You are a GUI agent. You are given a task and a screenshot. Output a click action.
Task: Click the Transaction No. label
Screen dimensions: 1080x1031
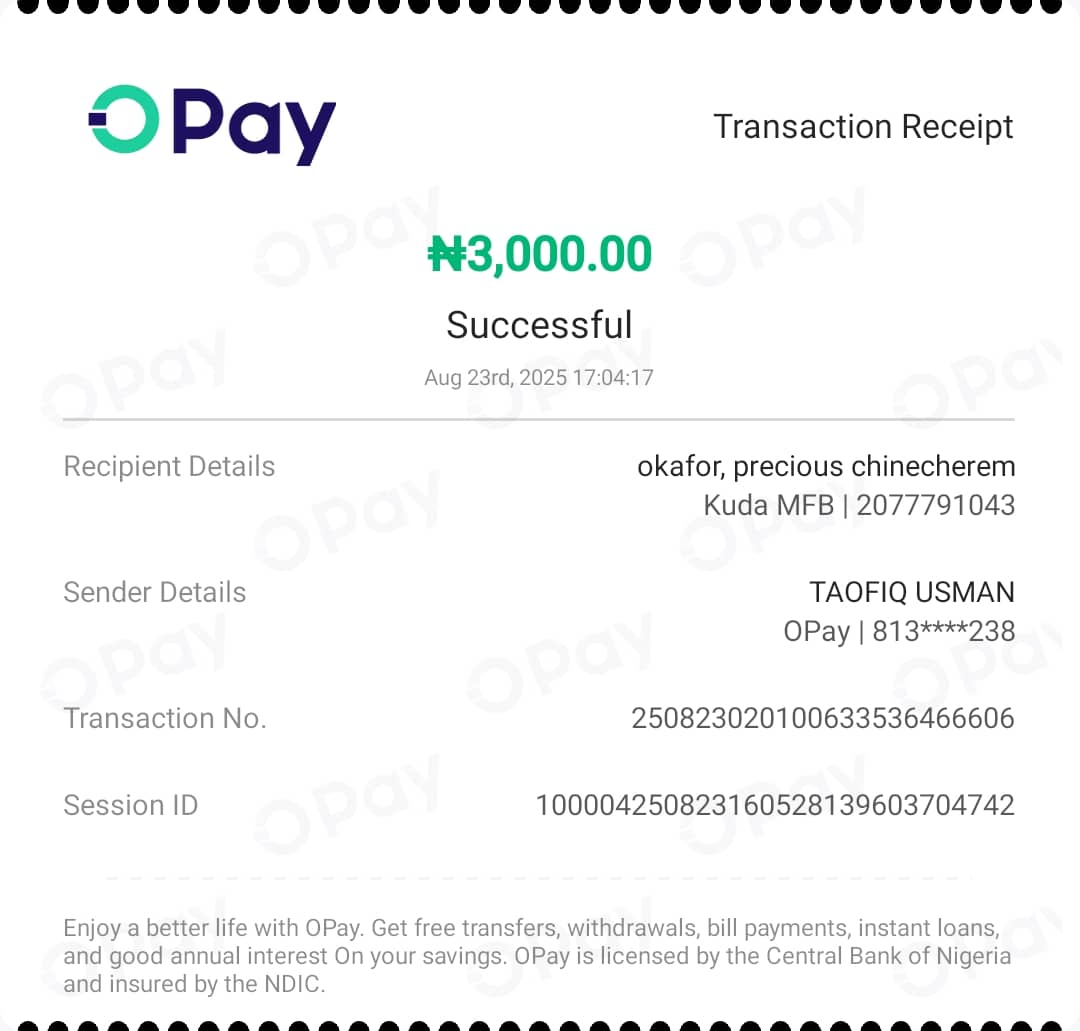165,718
